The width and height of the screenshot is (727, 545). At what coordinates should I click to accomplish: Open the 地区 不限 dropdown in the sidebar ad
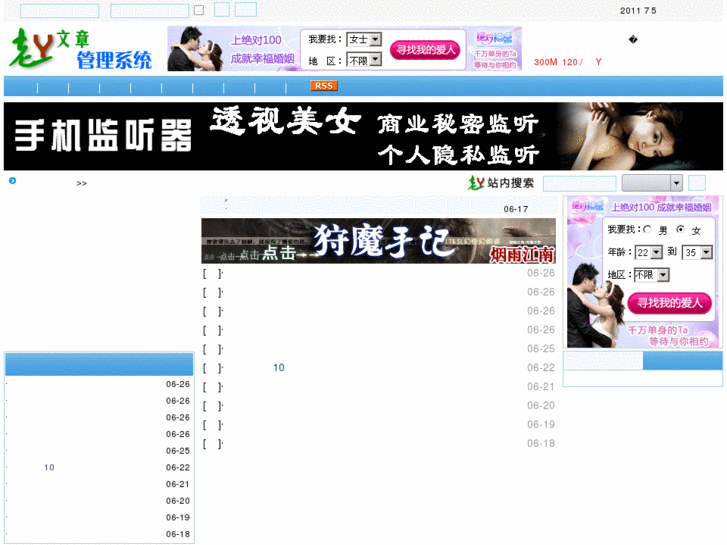(x=651, y=275)
